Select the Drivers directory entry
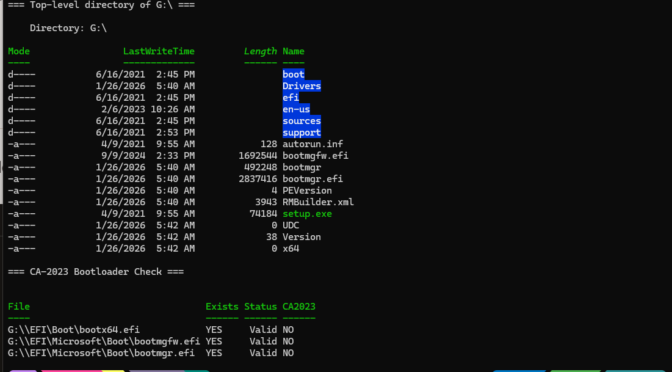The image size is (672, 372). point(301,86)
